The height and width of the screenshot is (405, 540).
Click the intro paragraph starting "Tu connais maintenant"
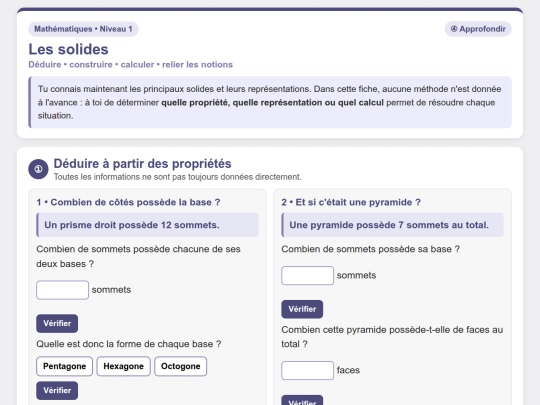point(269,102)
